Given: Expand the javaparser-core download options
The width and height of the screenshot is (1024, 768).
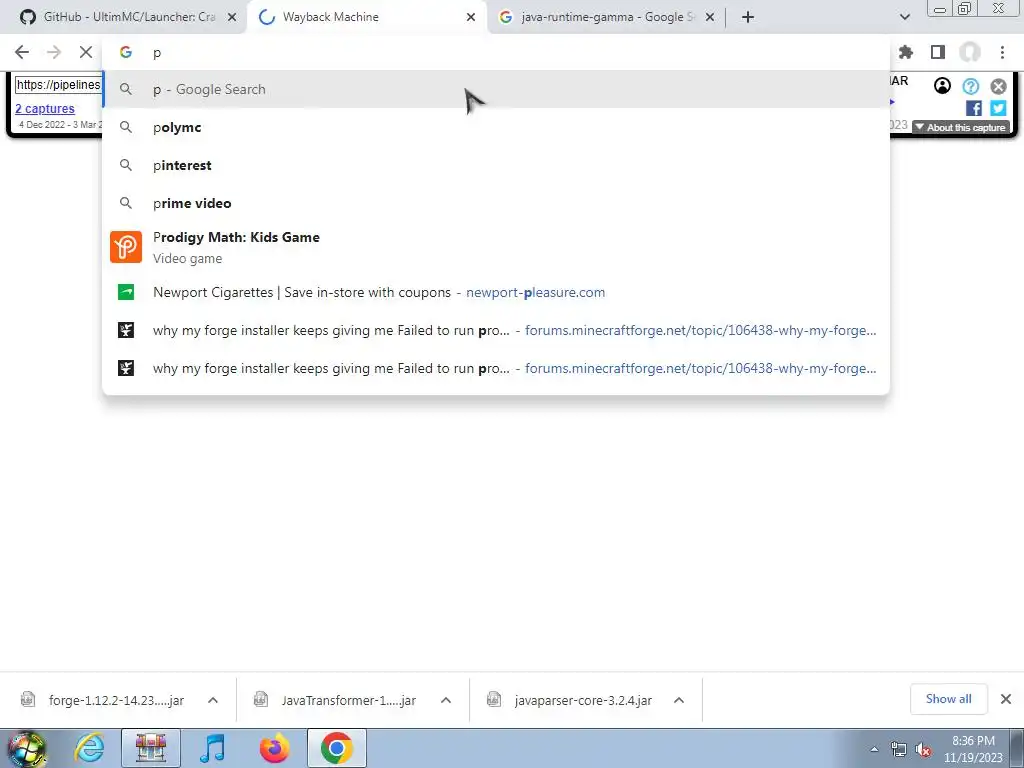Looking at the screenshot, I should coord(679,700).
